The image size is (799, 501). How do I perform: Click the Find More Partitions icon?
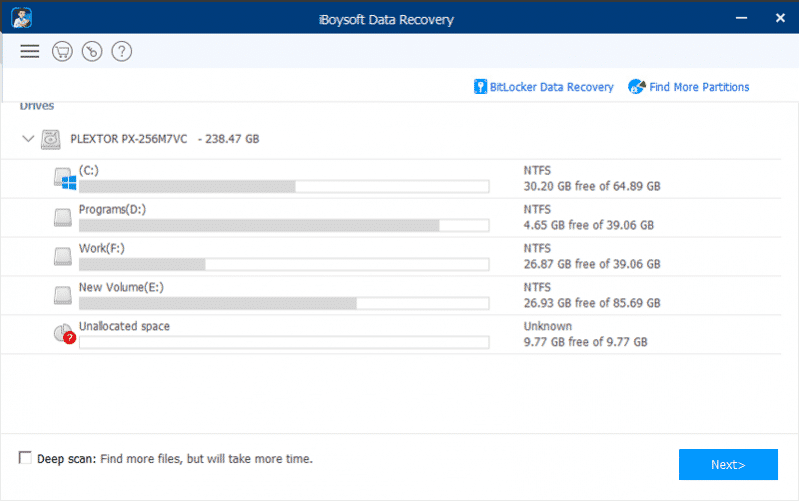[x=636, y=87]
